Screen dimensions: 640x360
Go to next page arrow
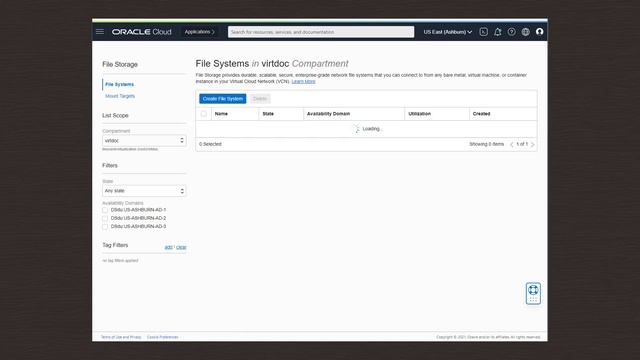[532, 144]
